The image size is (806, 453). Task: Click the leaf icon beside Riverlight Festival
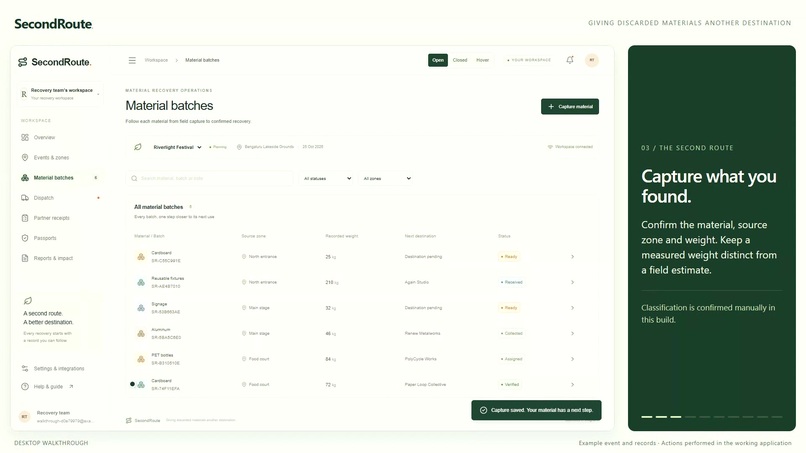138,147
